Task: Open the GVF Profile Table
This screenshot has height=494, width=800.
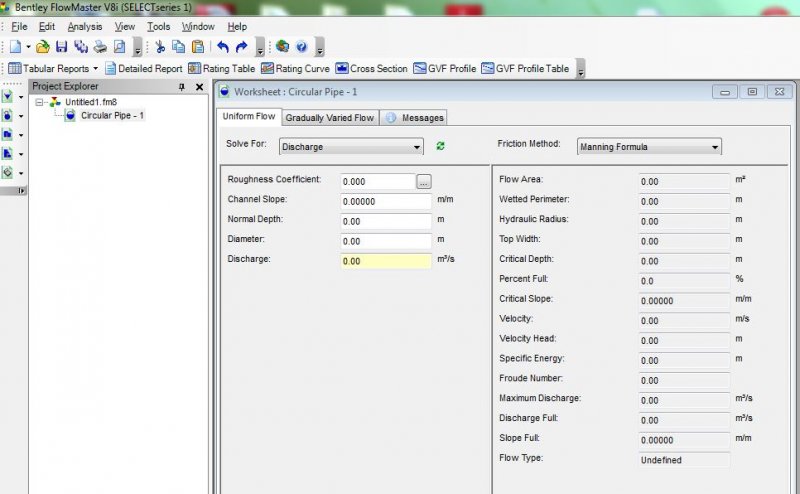Action: (x=525, y=68)
